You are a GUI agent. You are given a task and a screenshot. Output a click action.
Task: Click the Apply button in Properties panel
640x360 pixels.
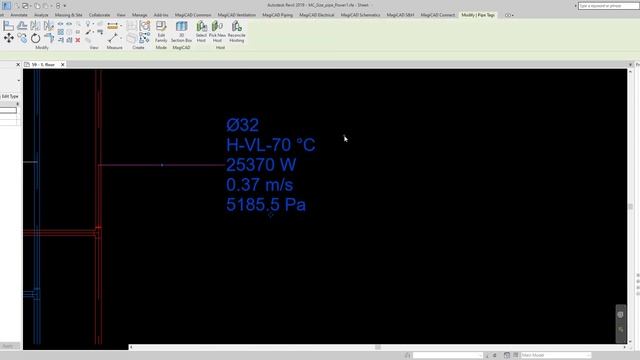[8, 346]
